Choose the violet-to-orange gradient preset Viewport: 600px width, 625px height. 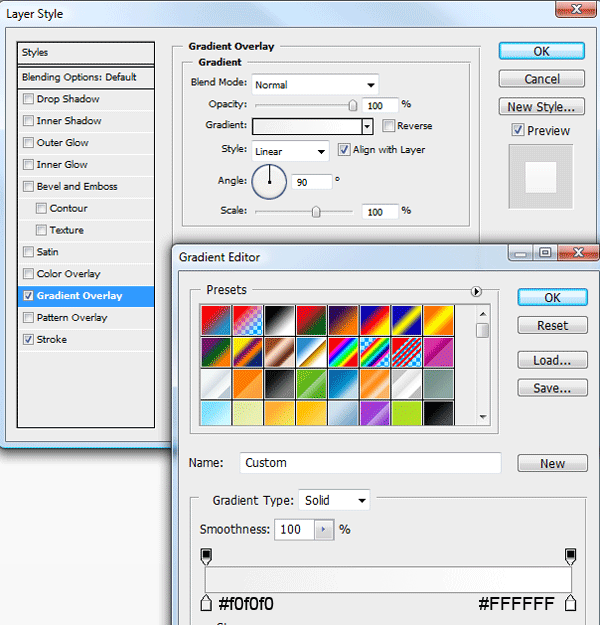coord(343,320)
